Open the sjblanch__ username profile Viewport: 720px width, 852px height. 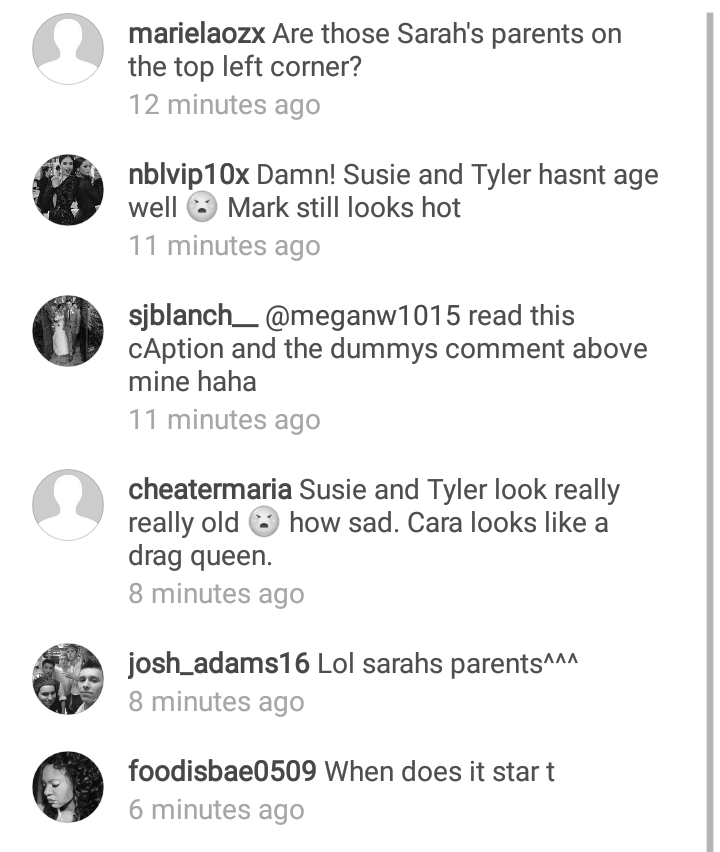(193, 317)
